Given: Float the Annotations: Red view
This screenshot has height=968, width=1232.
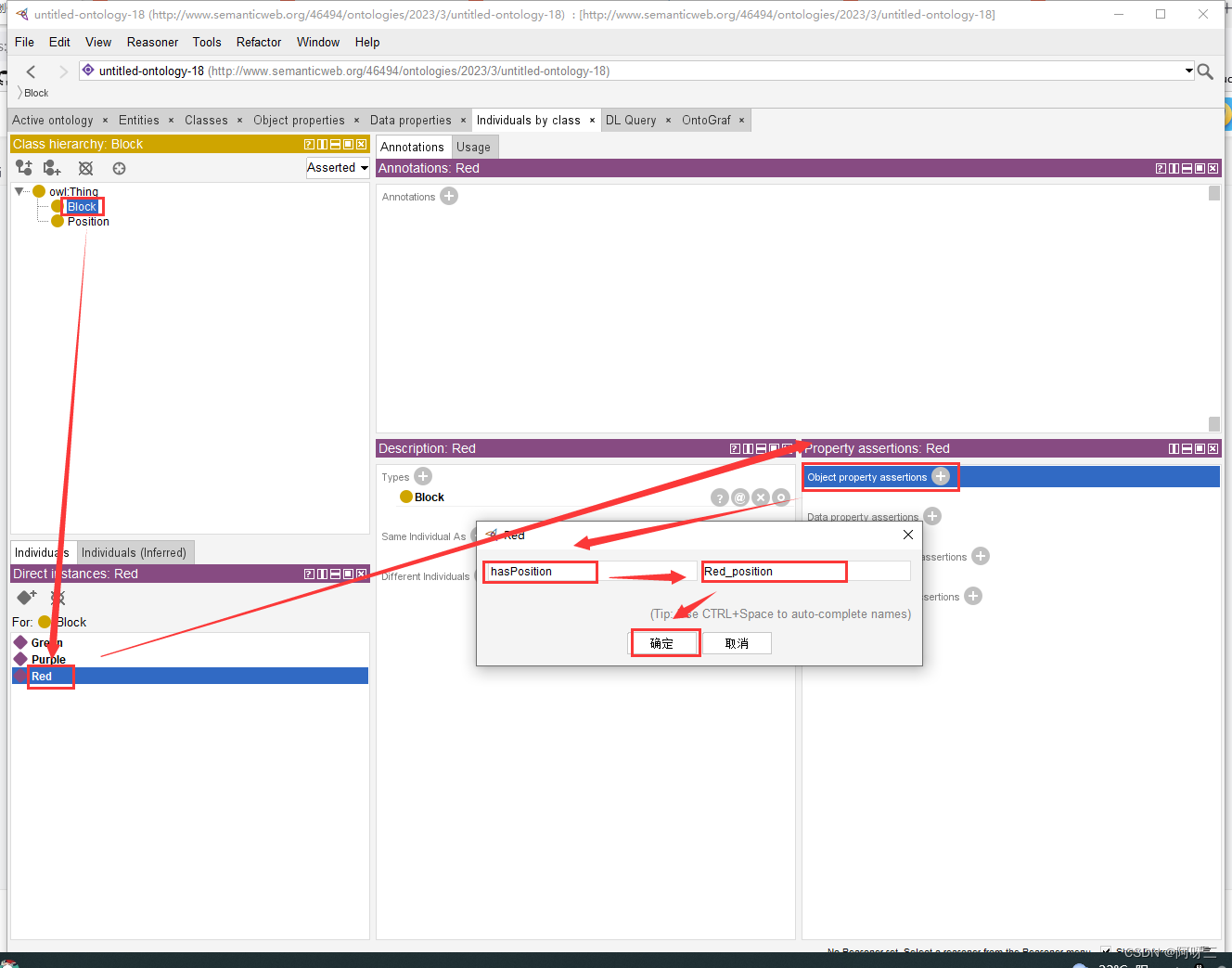Looking at the screenshot, I should 1200,168.
